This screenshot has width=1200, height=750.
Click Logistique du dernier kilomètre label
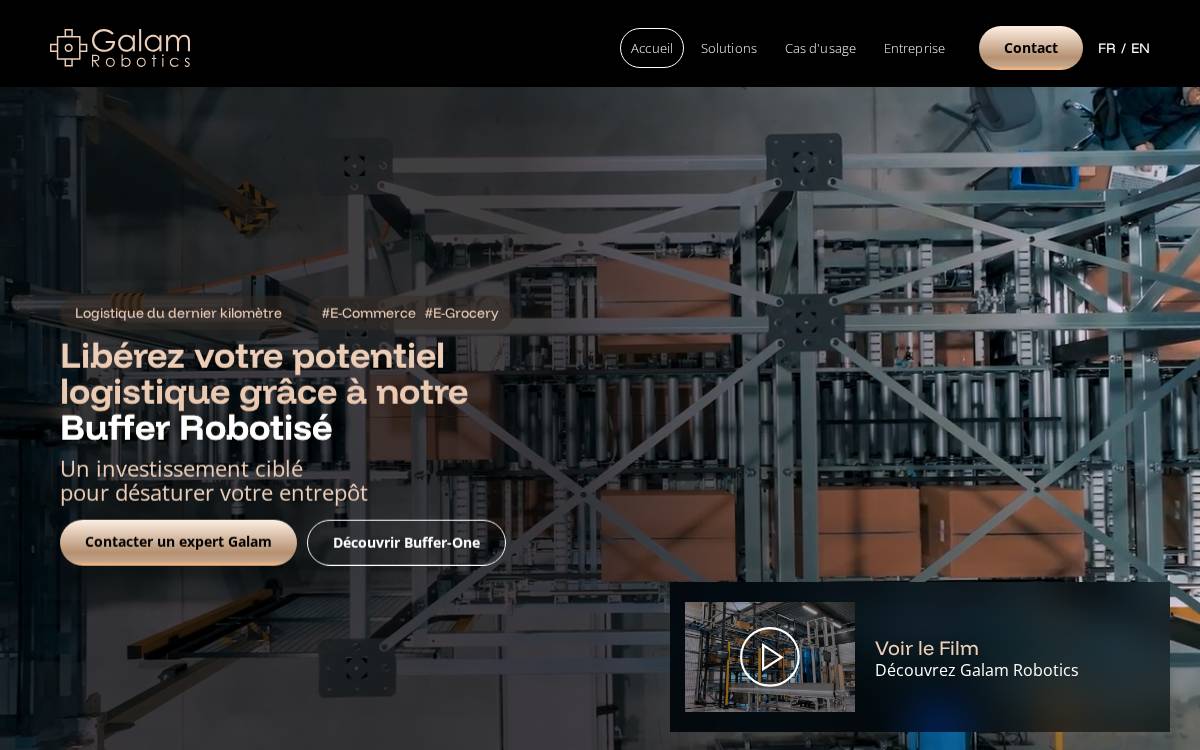tap(178, 313)
